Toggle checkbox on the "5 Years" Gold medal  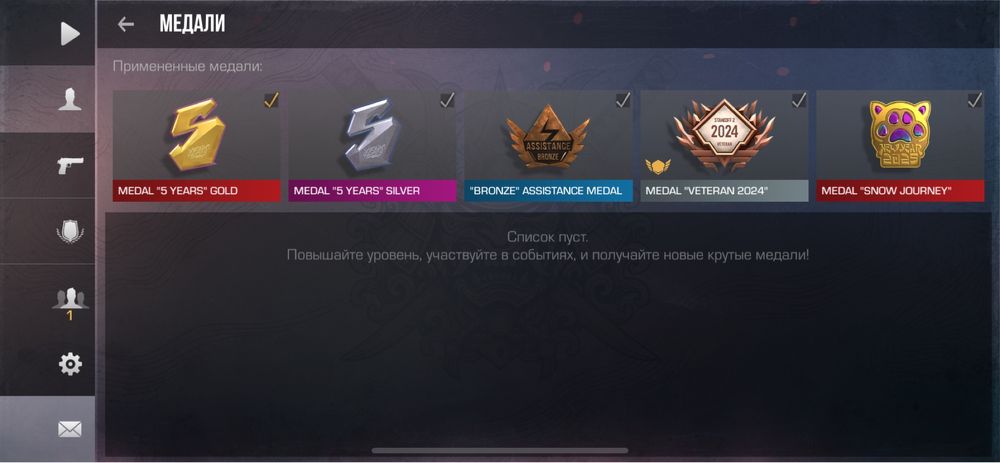pyautogui.click(x=271, y=101)
